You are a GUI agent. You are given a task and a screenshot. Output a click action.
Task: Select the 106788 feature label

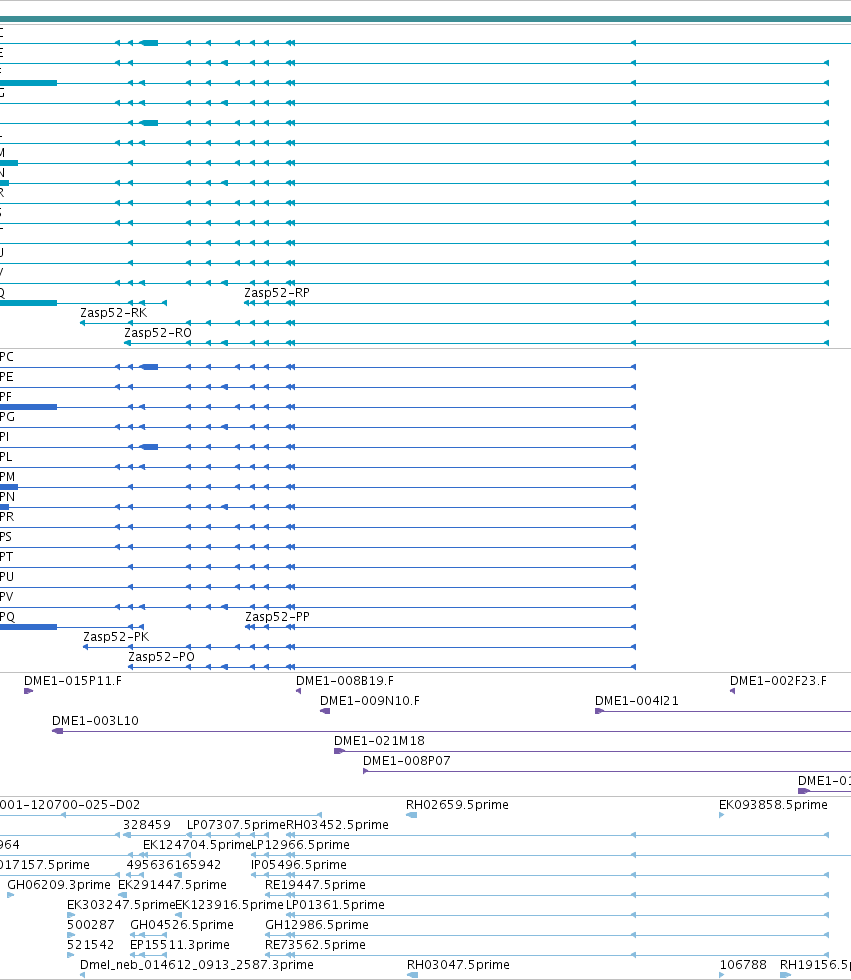(x=743, y=964)
